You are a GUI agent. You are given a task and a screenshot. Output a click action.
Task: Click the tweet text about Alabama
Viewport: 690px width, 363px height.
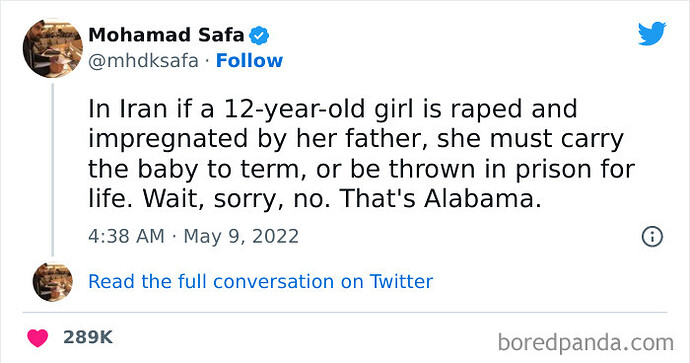(x=361, y=154)
